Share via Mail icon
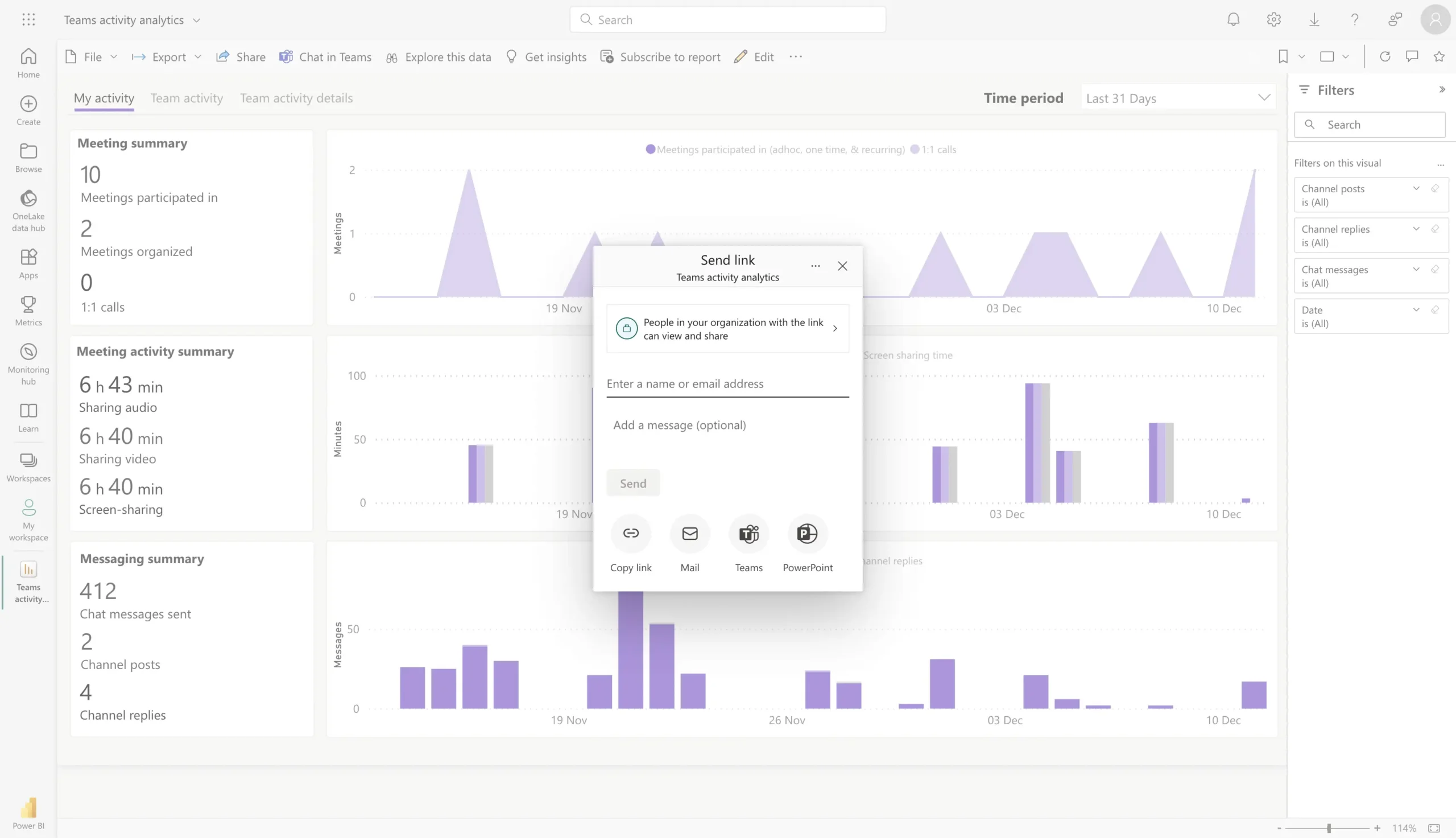1456x838 pixels. 689,534
